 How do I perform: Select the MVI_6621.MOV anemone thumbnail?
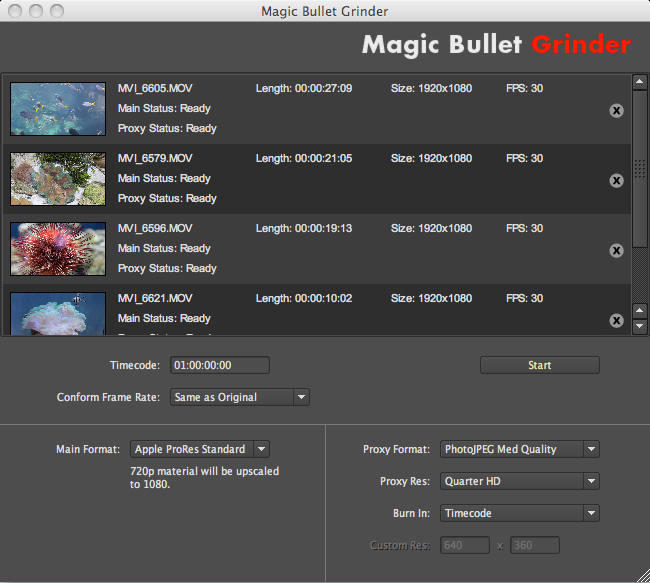[x=58, y=313]
